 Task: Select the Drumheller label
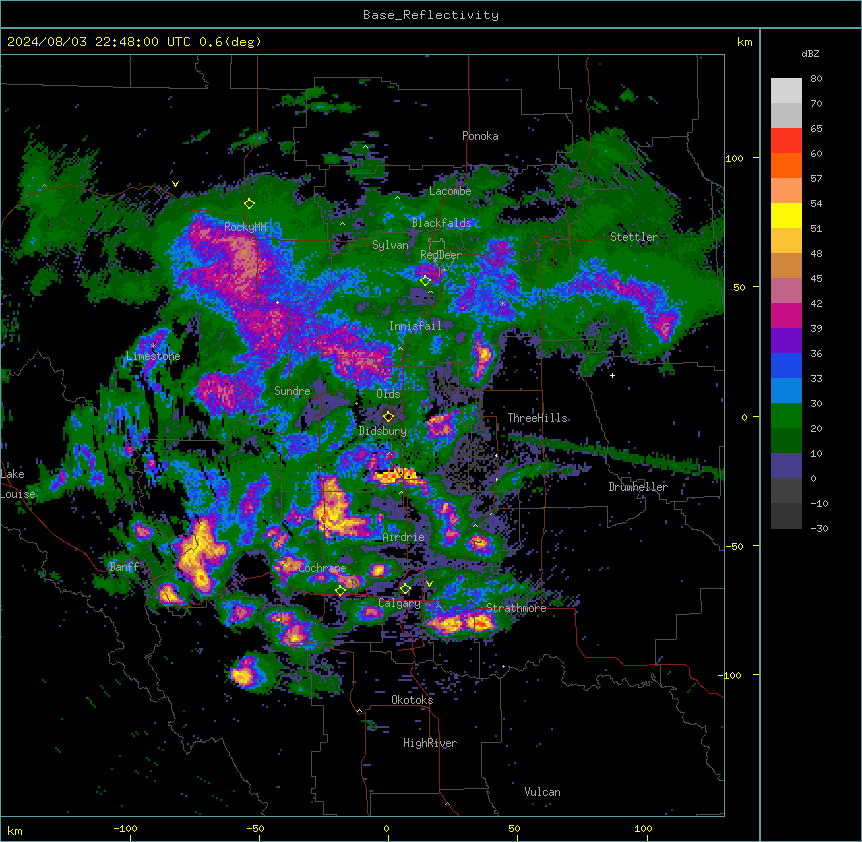(638, 487)
